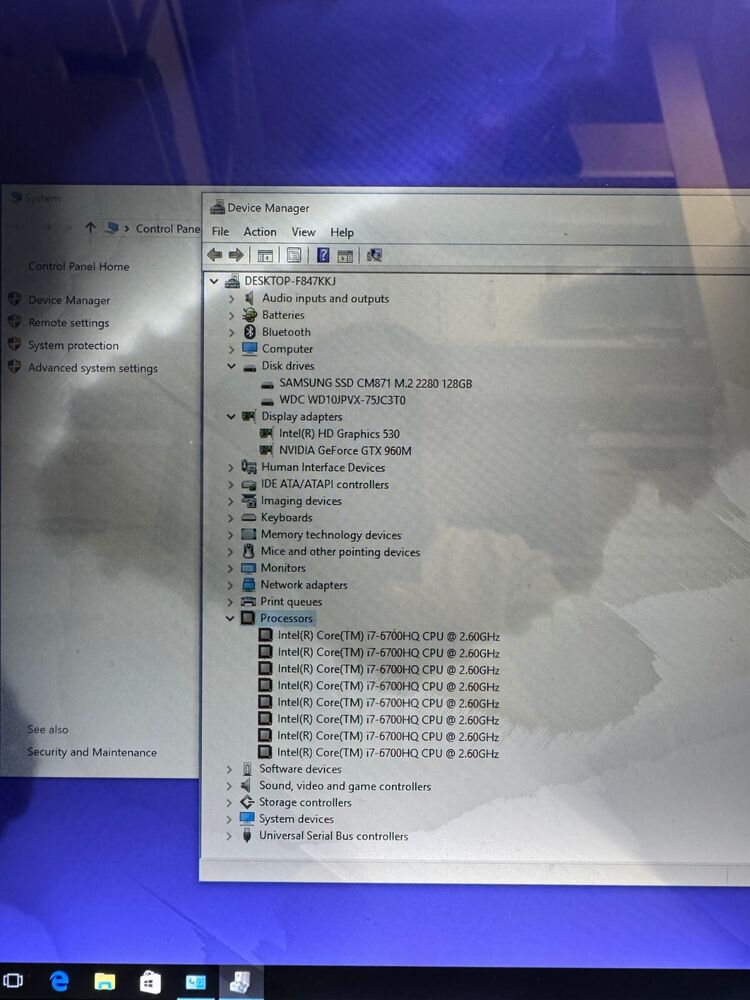Viewport: 750px width, 1000px height.
Task: Expand the Human Interface Devices category
Action: [231, 467]
